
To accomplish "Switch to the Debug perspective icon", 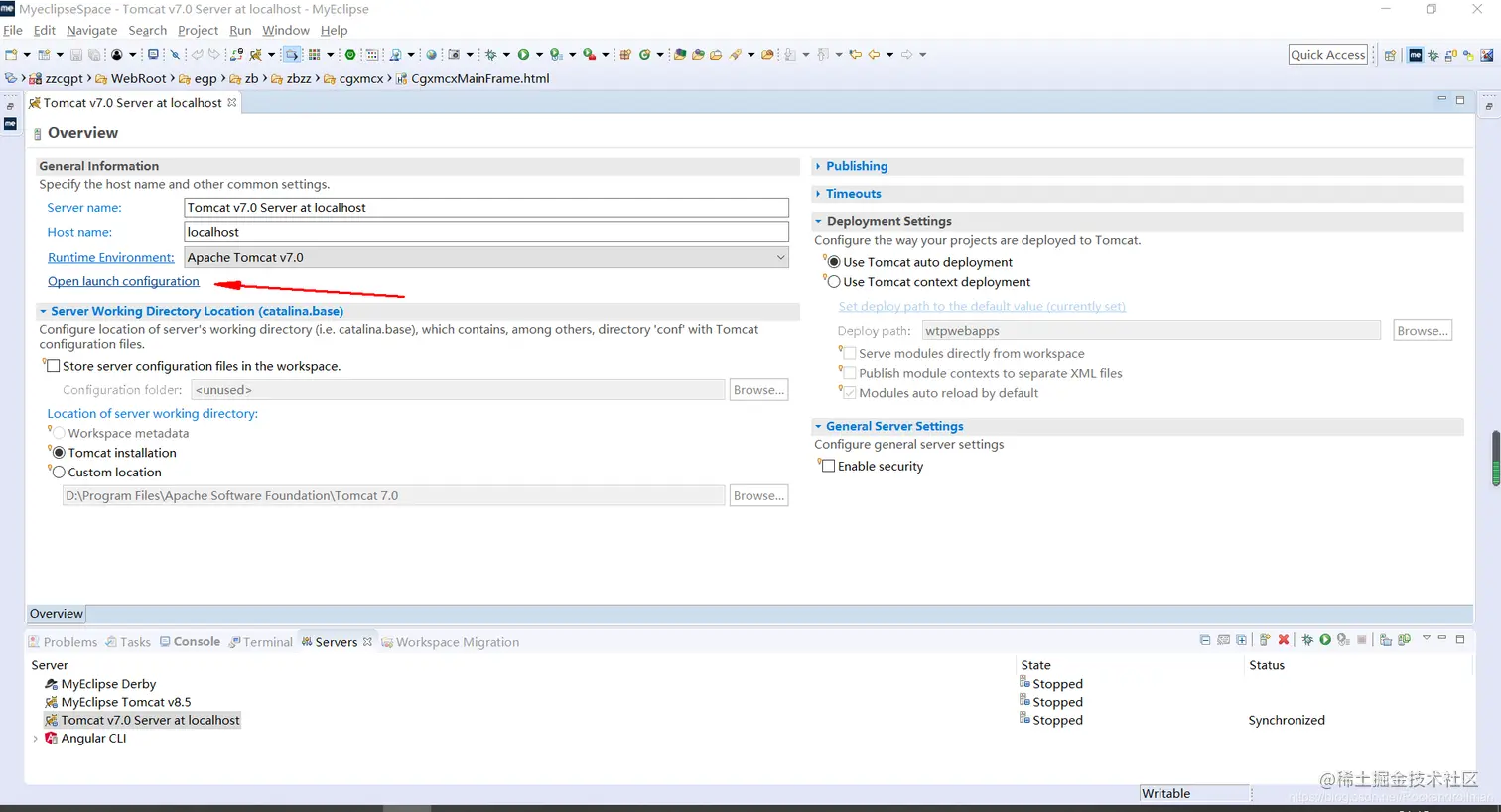I will tap(1433, 55).
